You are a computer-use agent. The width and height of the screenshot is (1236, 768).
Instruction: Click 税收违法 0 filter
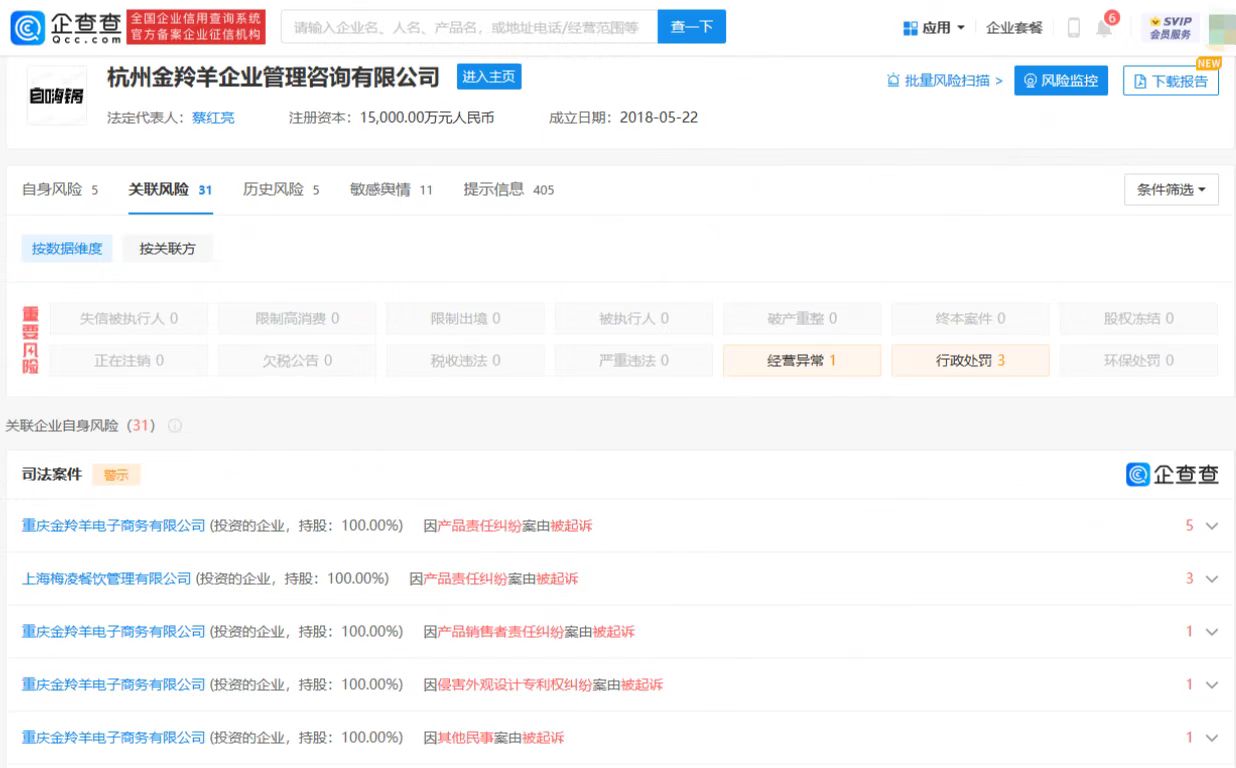tap(465, 360)
